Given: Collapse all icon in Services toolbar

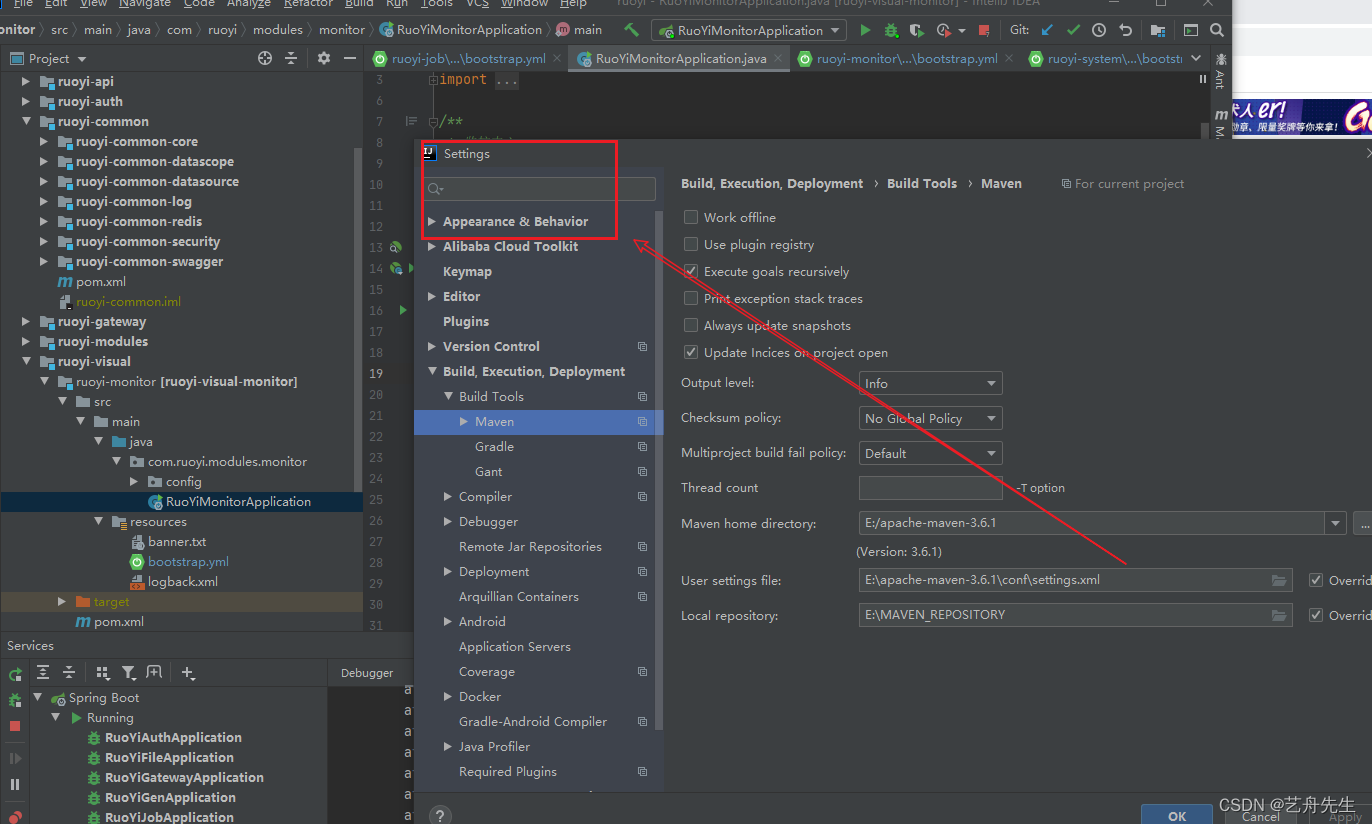Looking at the screenshot, I should click(69, 673).
